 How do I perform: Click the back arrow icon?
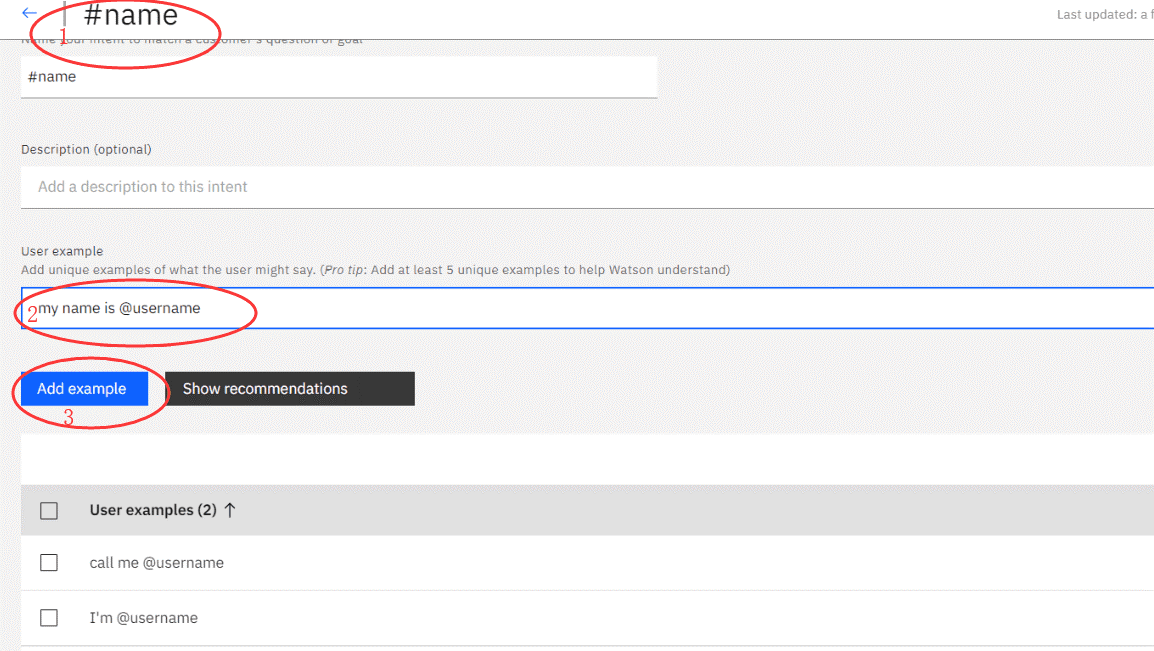[29, 14]
